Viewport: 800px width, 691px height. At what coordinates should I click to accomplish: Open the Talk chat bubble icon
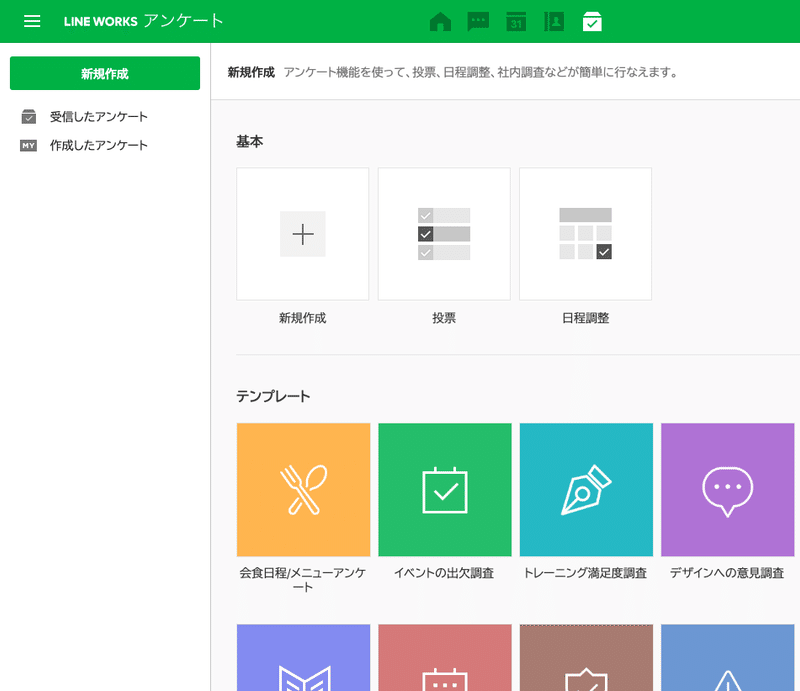[x=478, y=22]
